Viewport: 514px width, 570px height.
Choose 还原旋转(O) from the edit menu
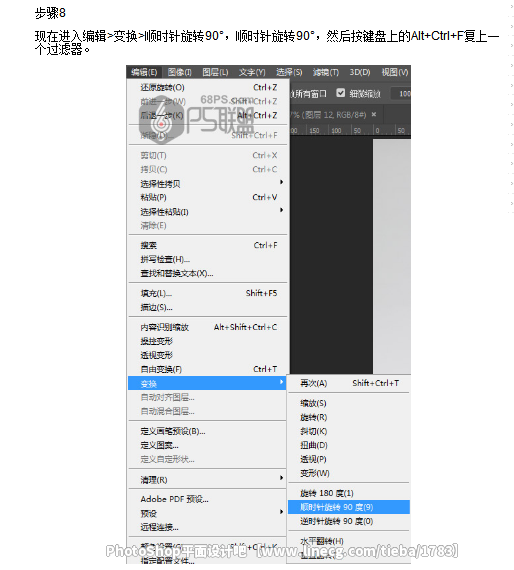point(208,87)
